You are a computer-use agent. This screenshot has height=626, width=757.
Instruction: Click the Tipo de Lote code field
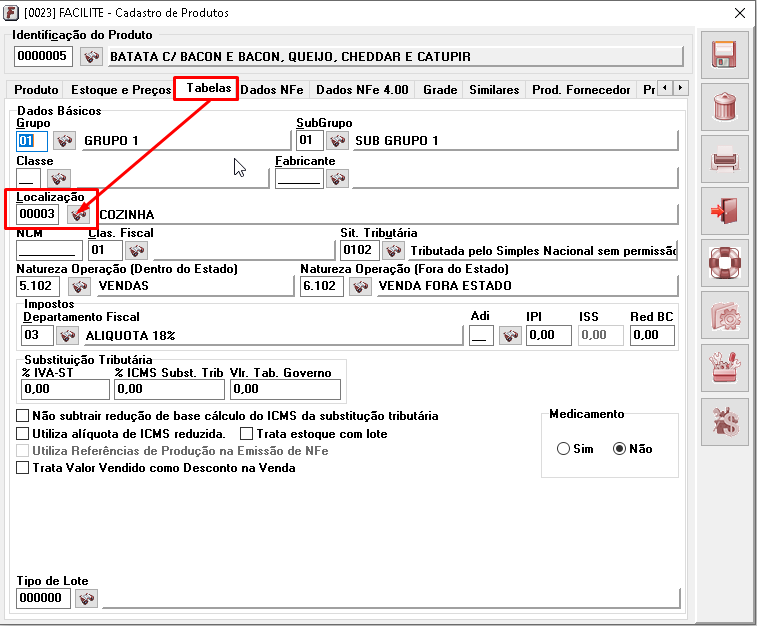(43, 598)
